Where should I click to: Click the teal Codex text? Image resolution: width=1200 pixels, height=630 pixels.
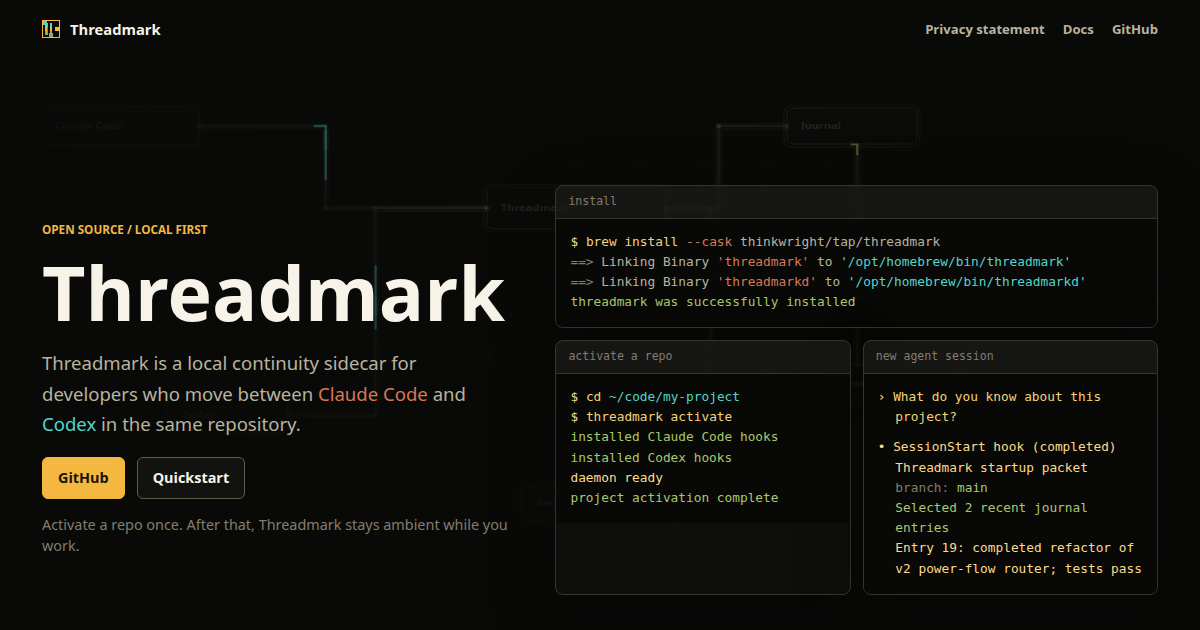click(x=69, y=424)
